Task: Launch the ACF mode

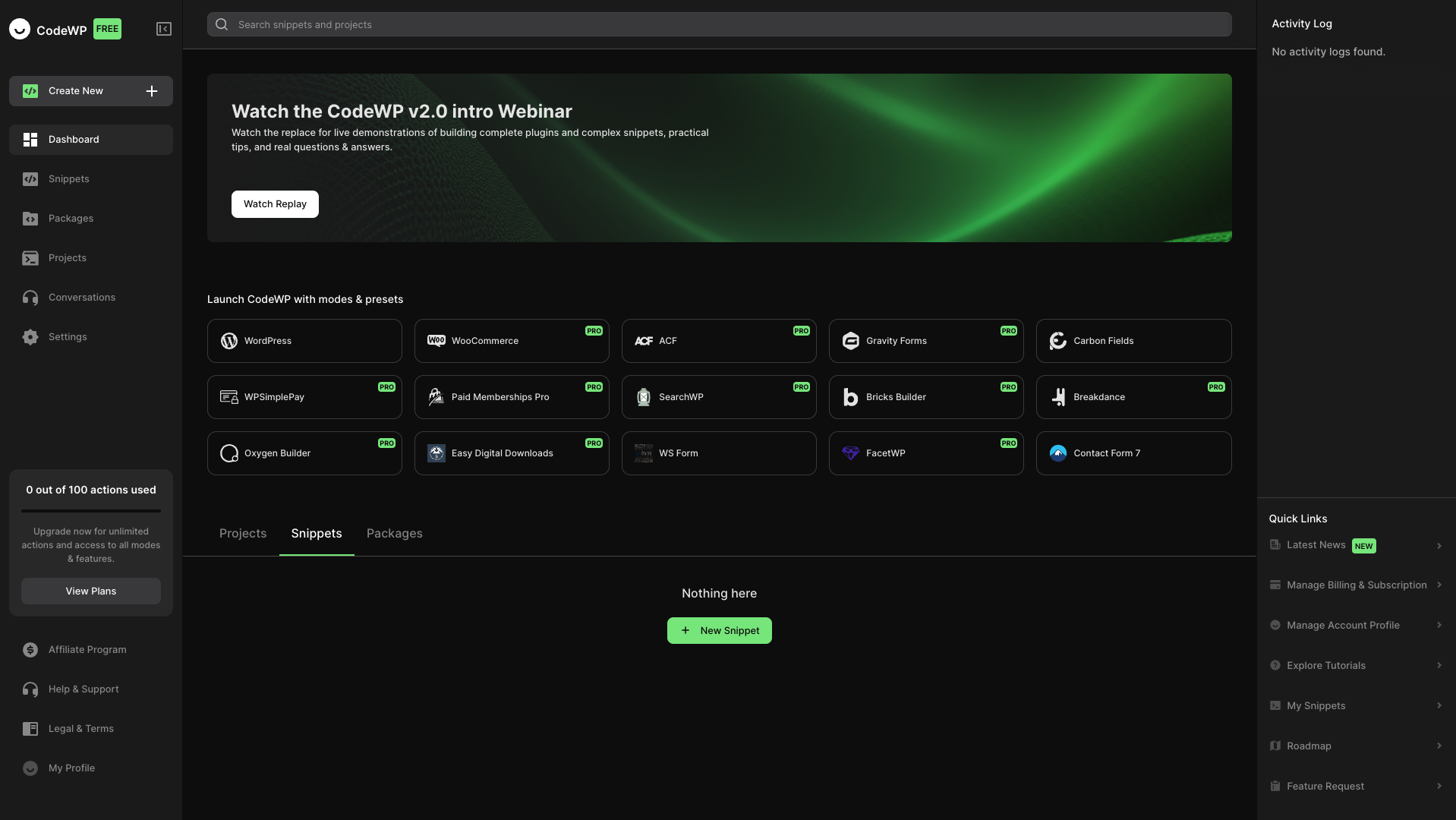Action: coord(719,340)
